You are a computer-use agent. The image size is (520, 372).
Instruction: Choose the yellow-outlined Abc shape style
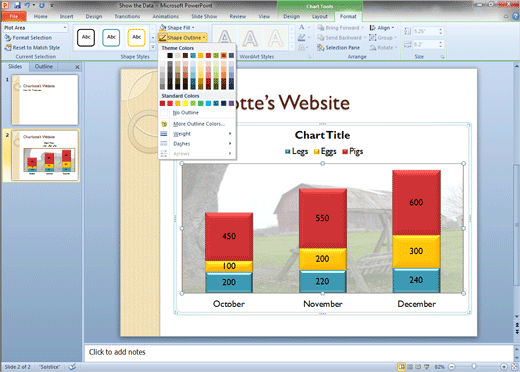pos(136,37)
